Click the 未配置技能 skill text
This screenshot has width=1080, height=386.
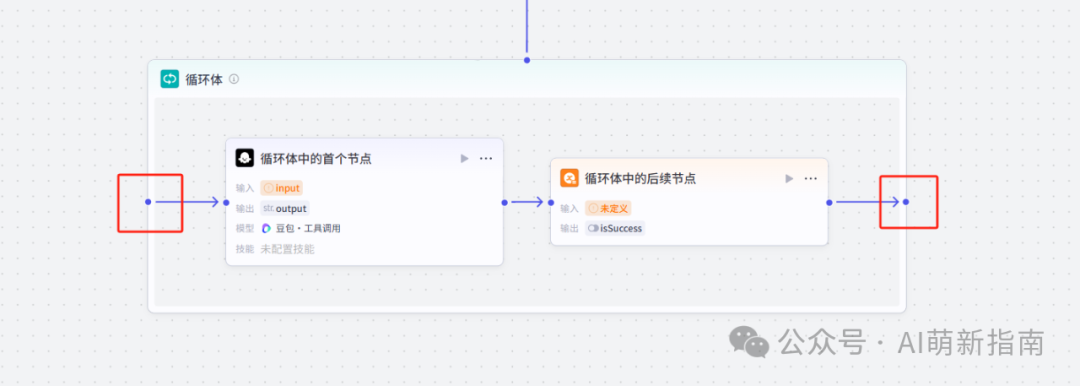coord(287,249)
